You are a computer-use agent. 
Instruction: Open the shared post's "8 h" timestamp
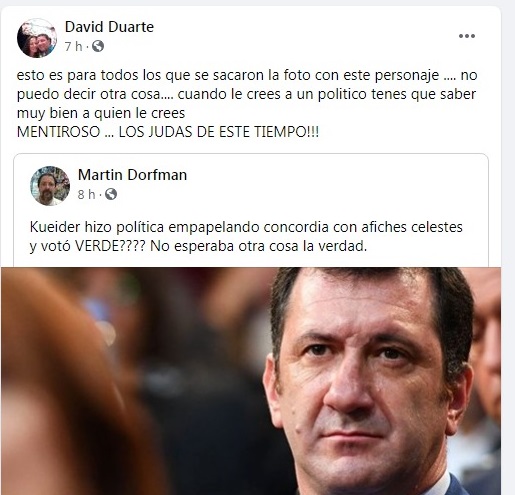(x=86, y=194)
